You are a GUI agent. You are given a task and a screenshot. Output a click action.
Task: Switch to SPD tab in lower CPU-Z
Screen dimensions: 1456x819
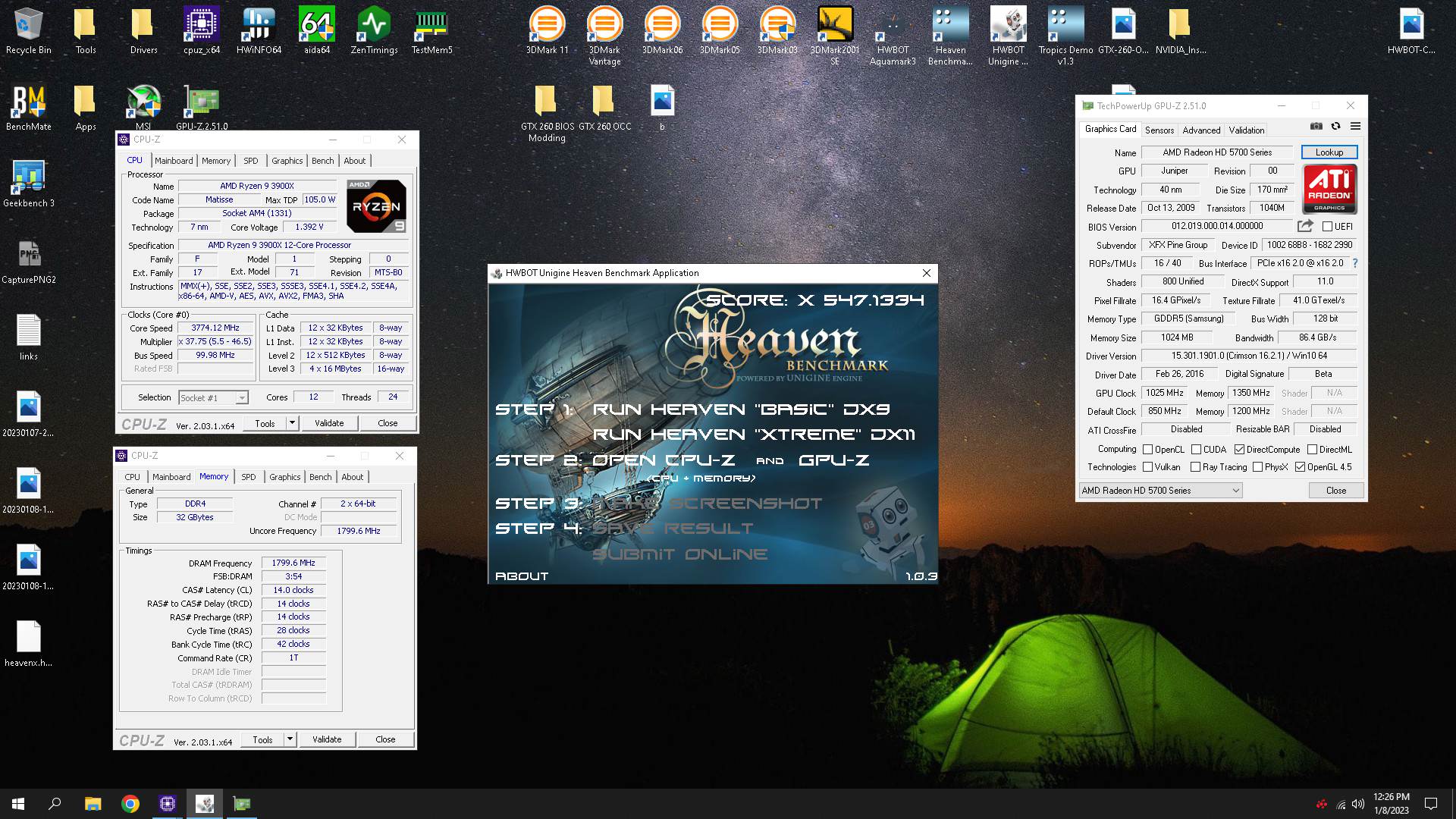pos(249,477)
